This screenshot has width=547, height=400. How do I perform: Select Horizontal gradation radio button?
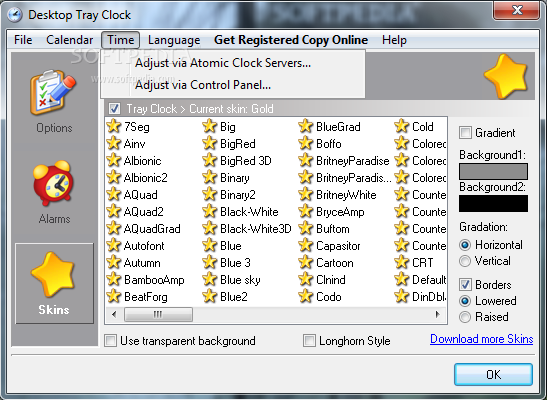(465, 245)
